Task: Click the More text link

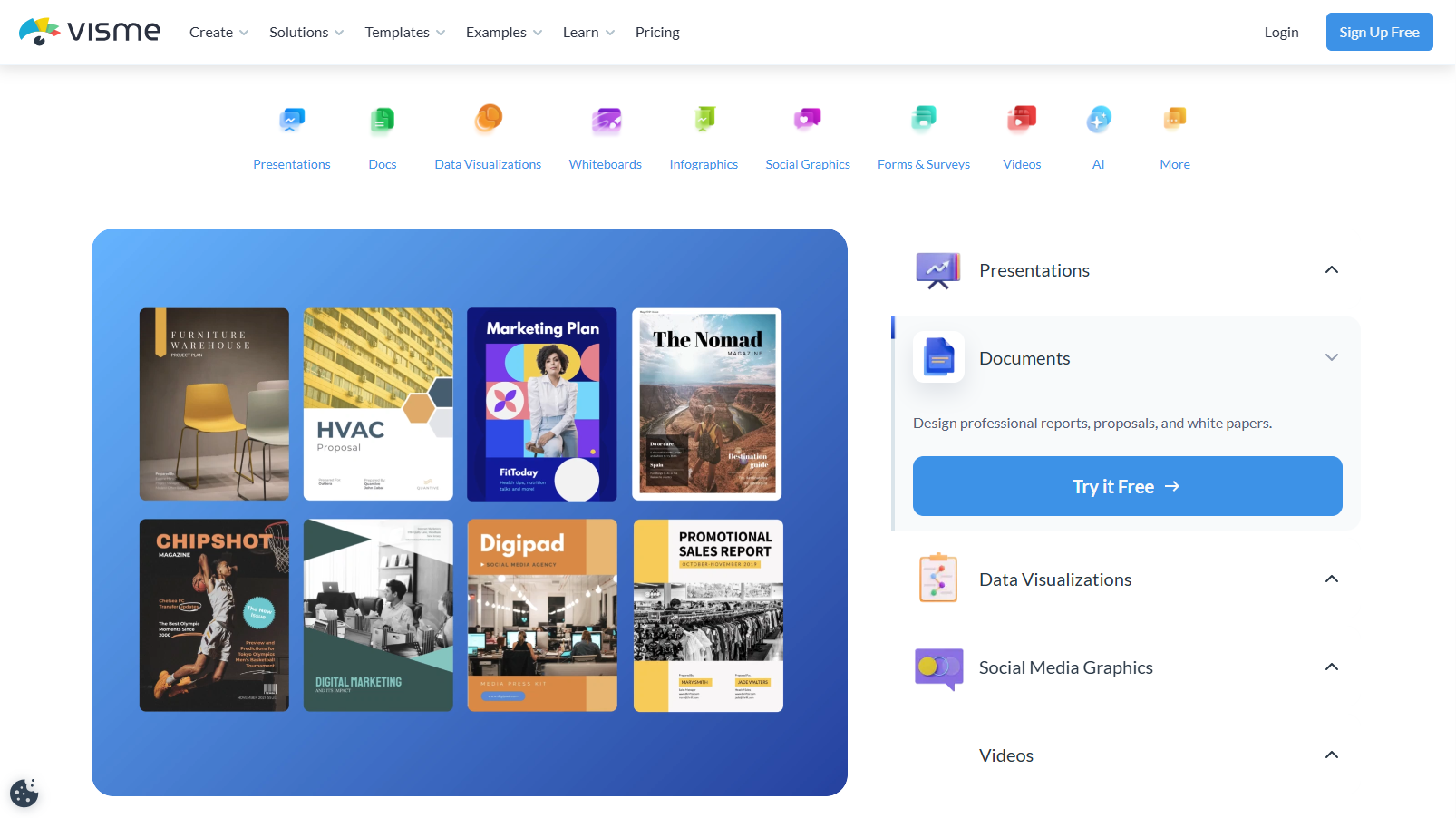Action: (1175, 164)
